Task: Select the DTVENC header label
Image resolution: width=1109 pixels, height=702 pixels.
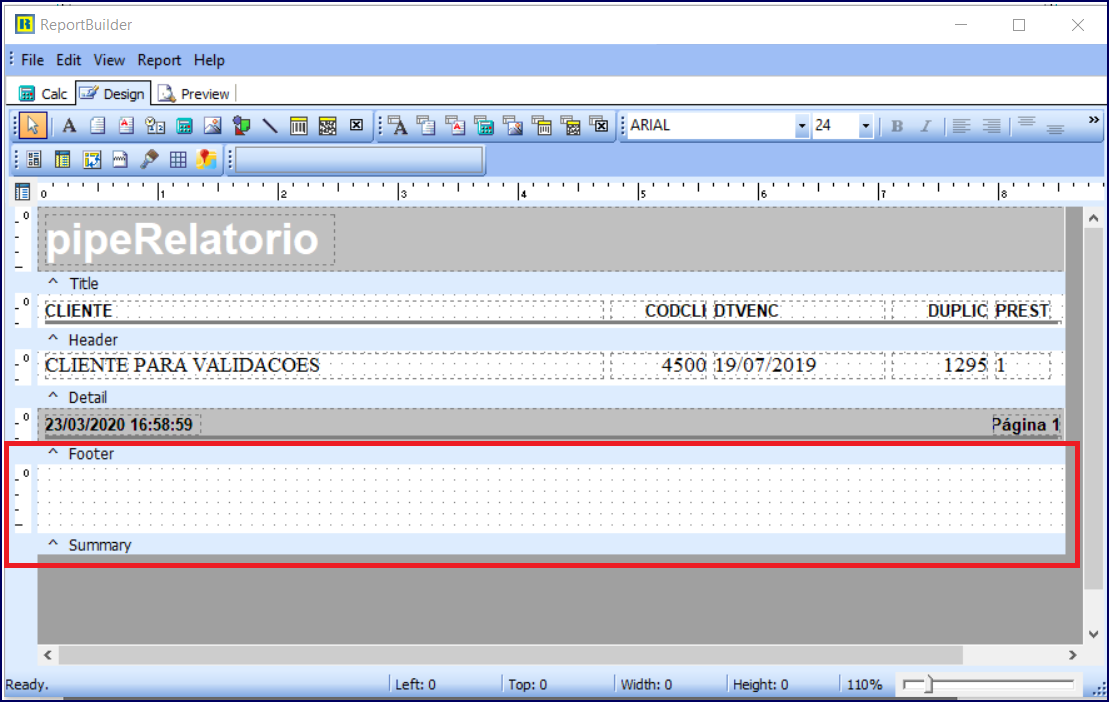Action: click(799, 310)
